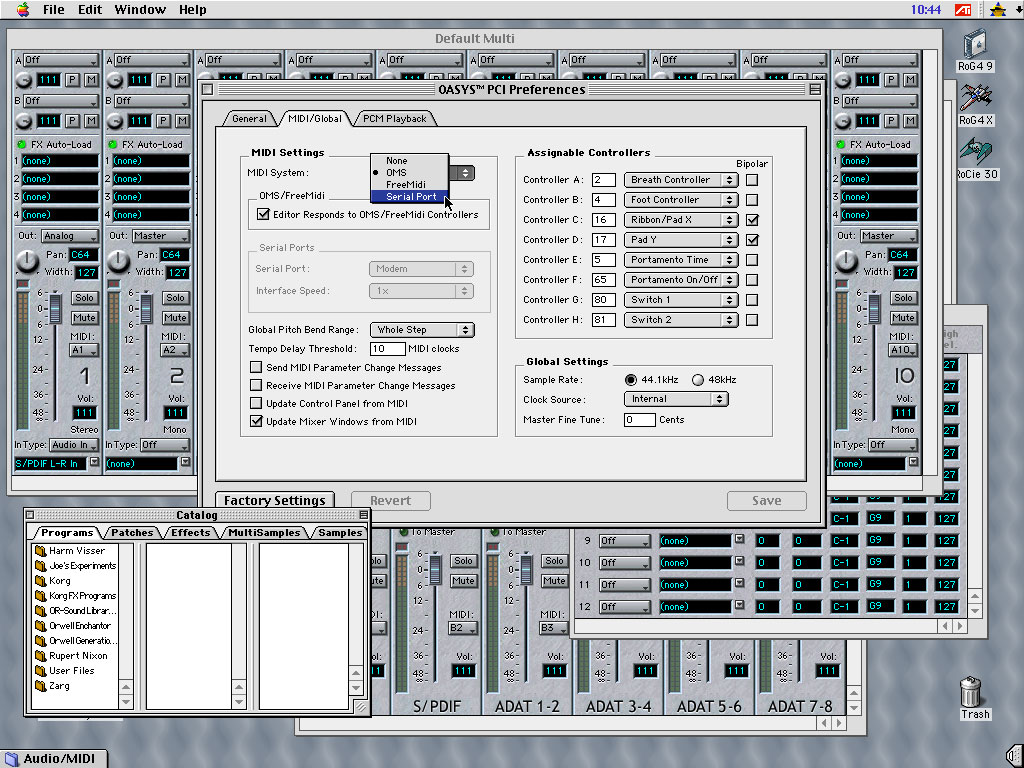This screenshot has height=768, width=1024.
Task: Click channel 1 FX Auto-Load green LED
Action: pyautogui.click(x=22, y=144)
